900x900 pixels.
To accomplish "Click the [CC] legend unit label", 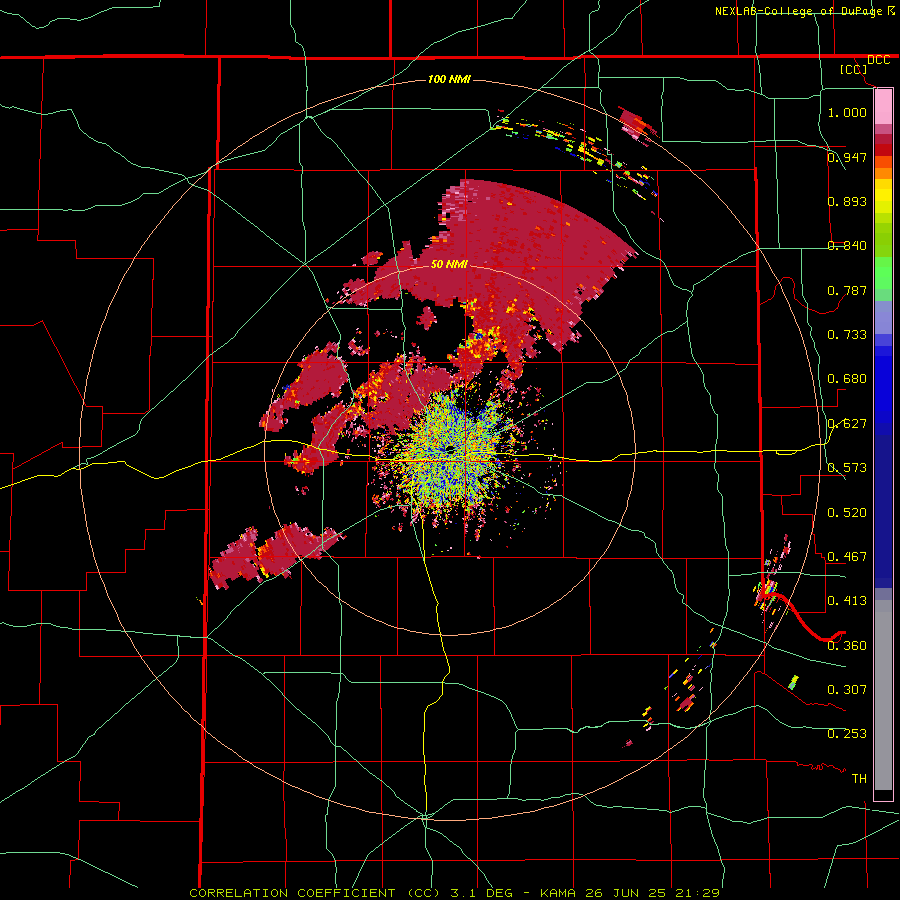I will click(x=853, y=69).
